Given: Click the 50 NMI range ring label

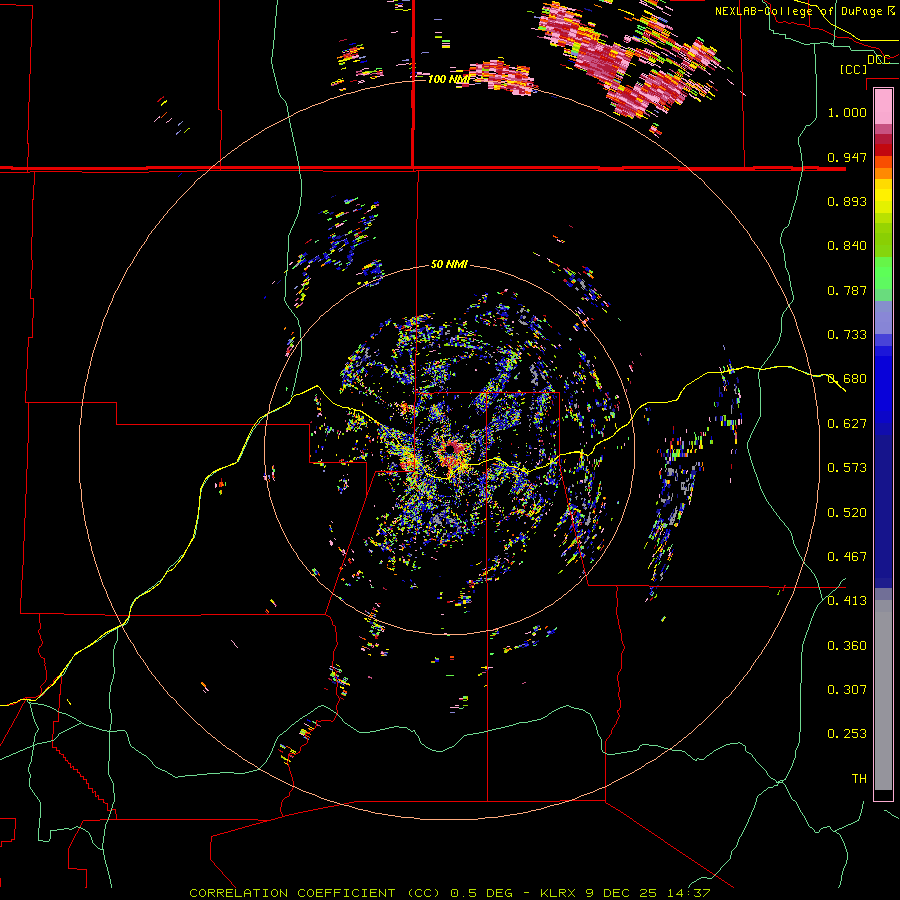Looking at the screenshot, I should click(x=449, y=265).
